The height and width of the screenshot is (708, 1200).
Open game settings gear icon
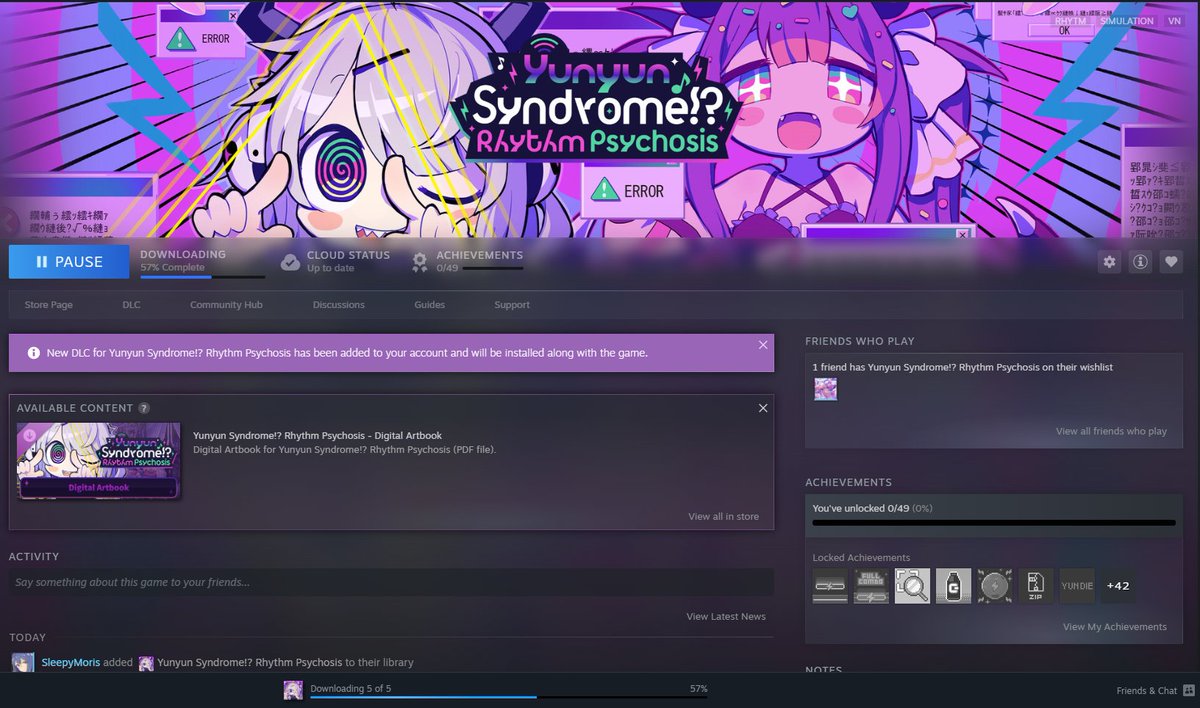point(1109,262)
